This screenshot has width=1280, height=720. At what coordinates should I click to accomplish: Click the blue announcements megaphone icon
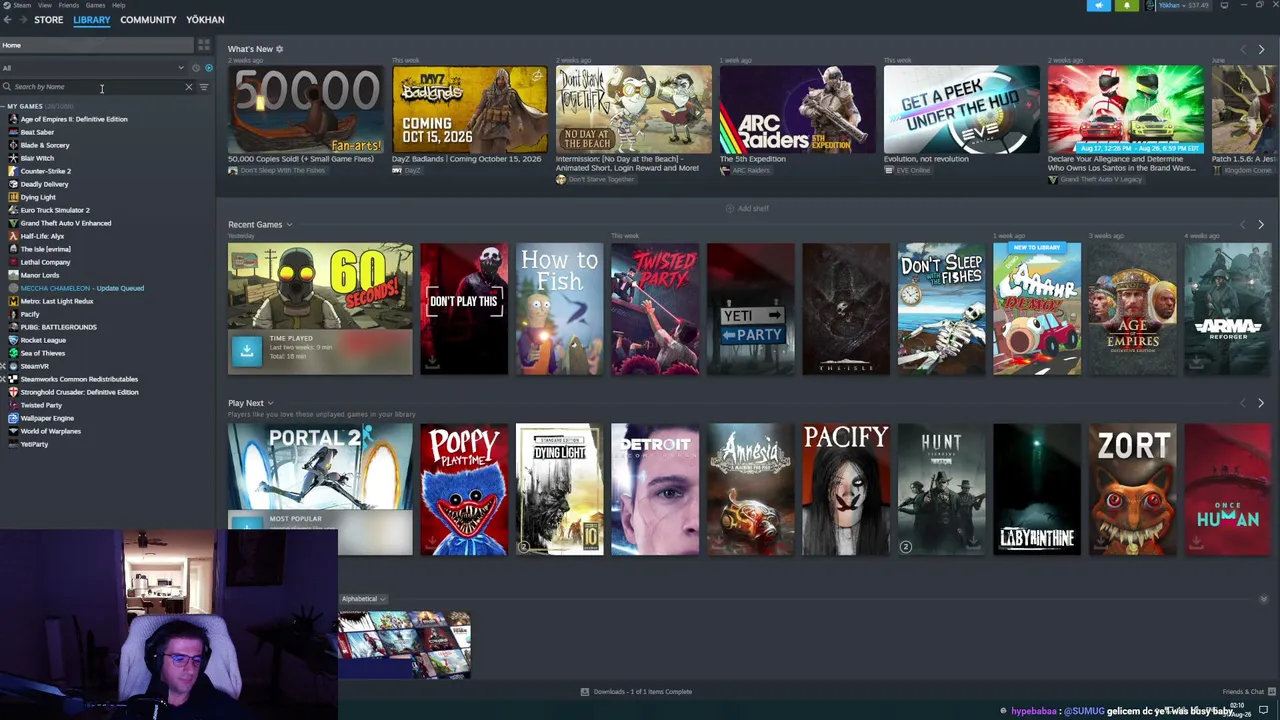coord(1098,5)
